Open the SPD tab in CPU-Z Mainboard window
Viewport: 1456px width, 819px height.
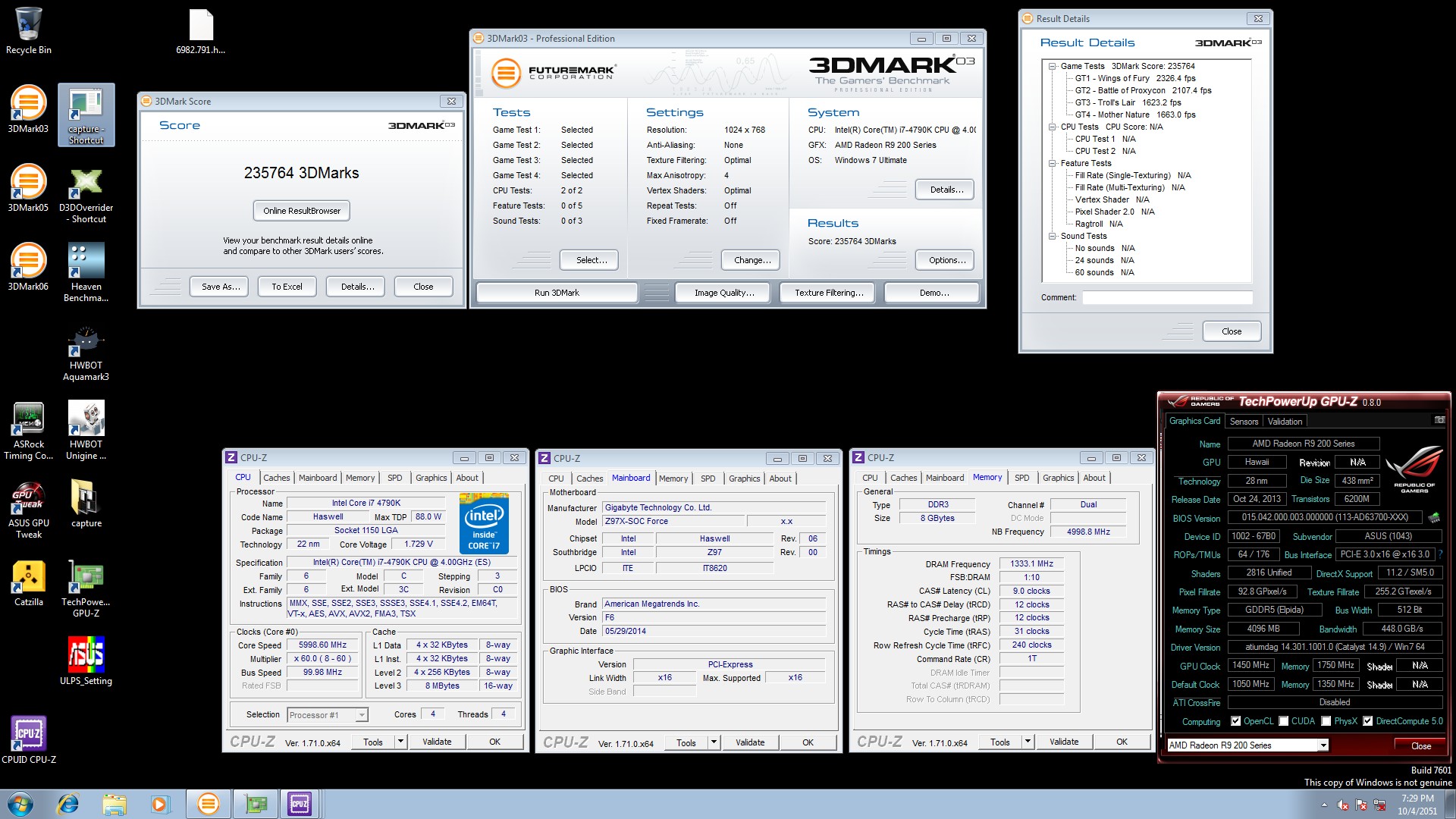pyautogui.click(x=708, y=479)
